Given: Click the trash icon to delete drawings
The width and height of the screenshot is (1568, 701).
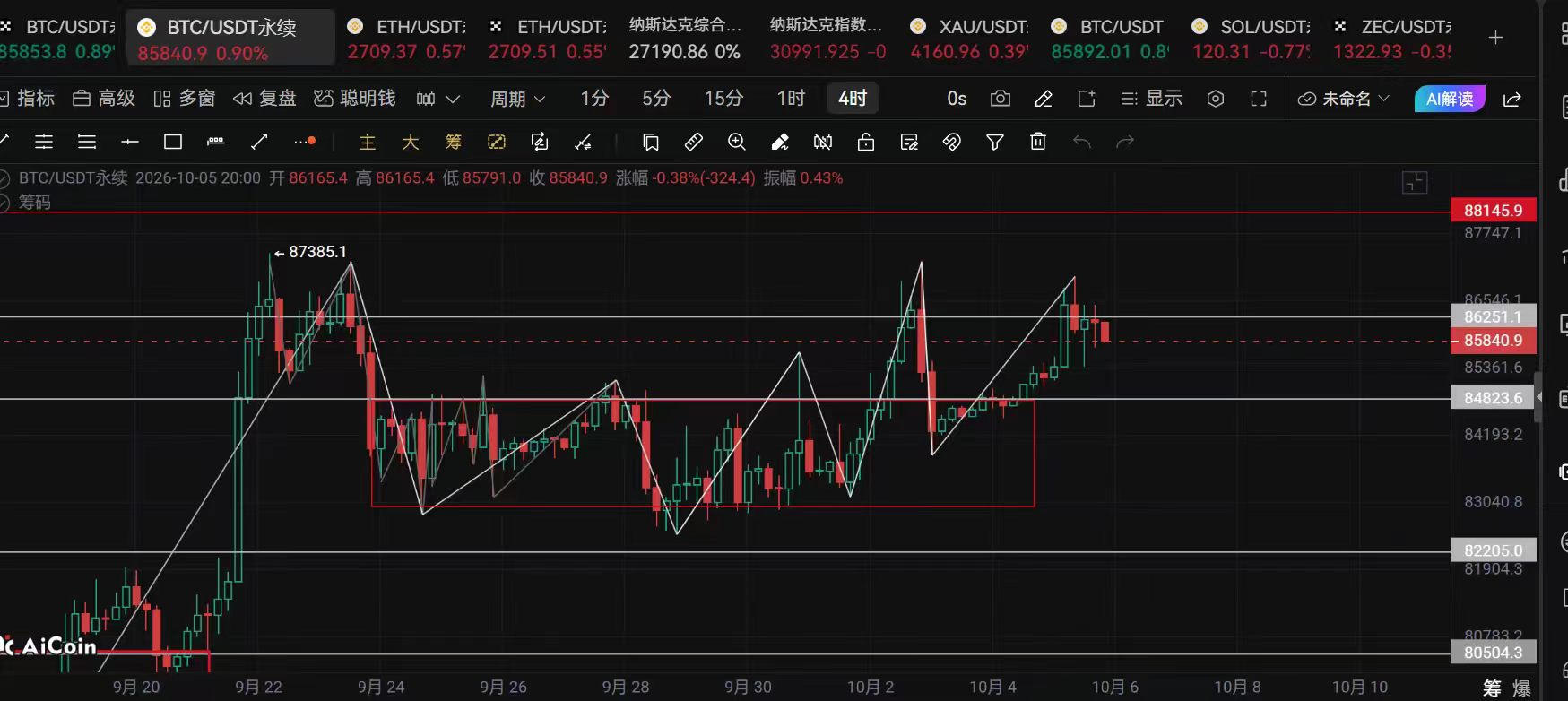Looking at the screenshot, I should point(1038,142).
